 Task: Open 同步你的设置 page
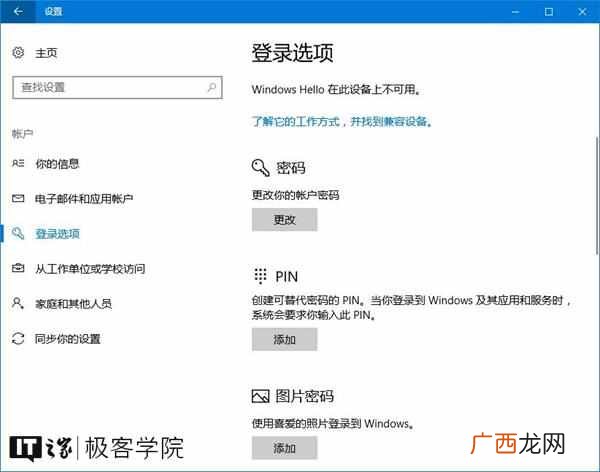point(68,339)
